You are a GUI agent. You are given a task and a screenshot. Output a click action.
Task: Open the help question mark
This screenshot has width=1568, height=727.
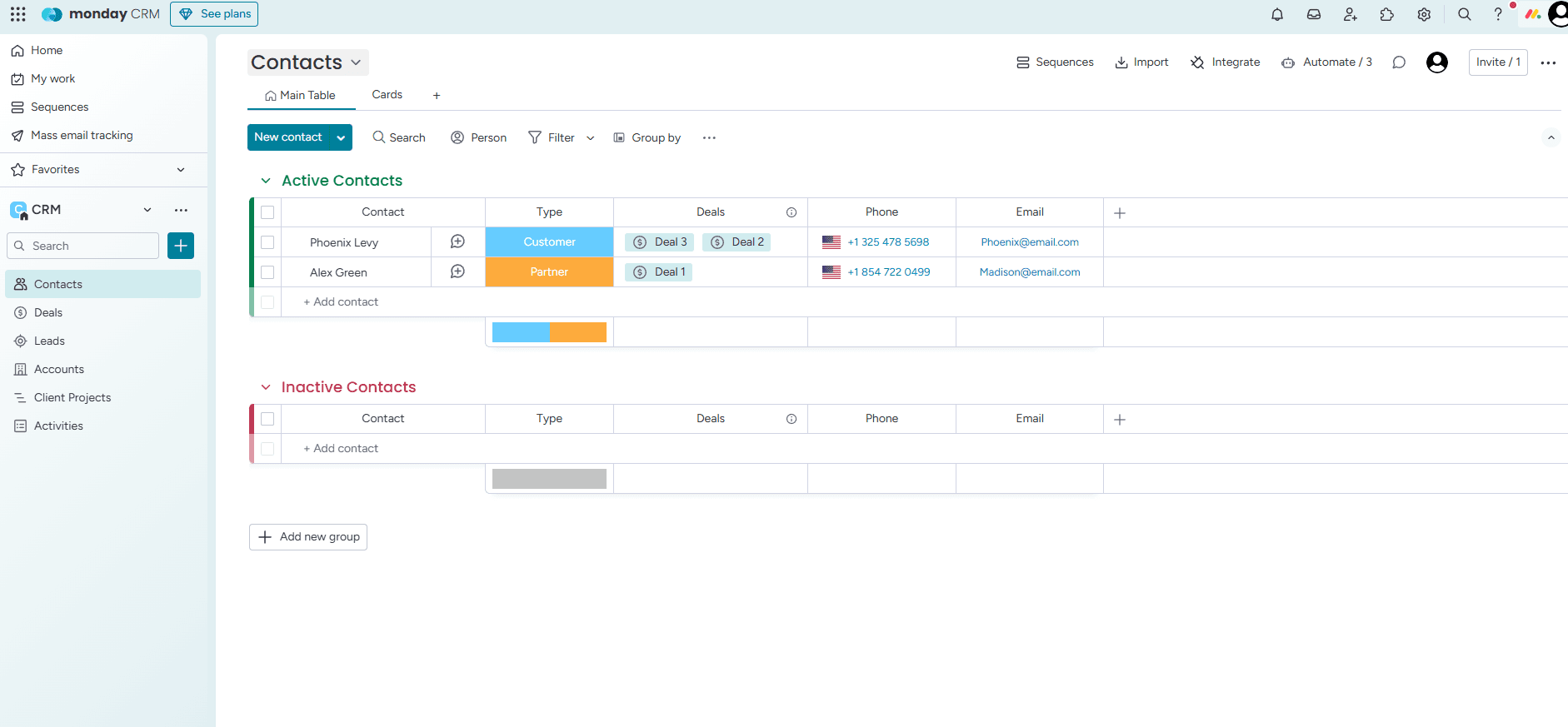pos(1498,14)
